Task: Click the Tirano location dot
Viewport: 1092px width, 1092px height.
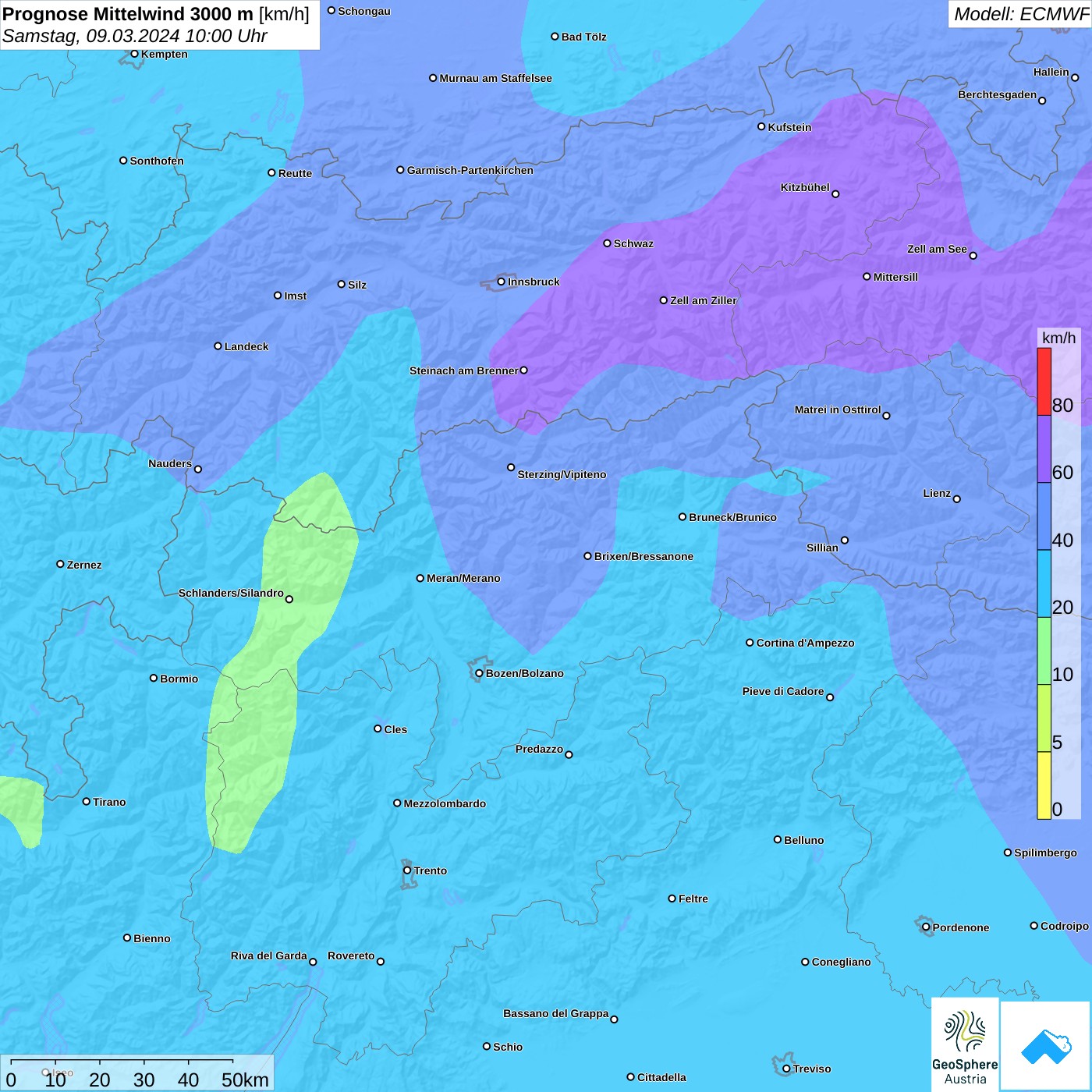Action: pos(87,801)
